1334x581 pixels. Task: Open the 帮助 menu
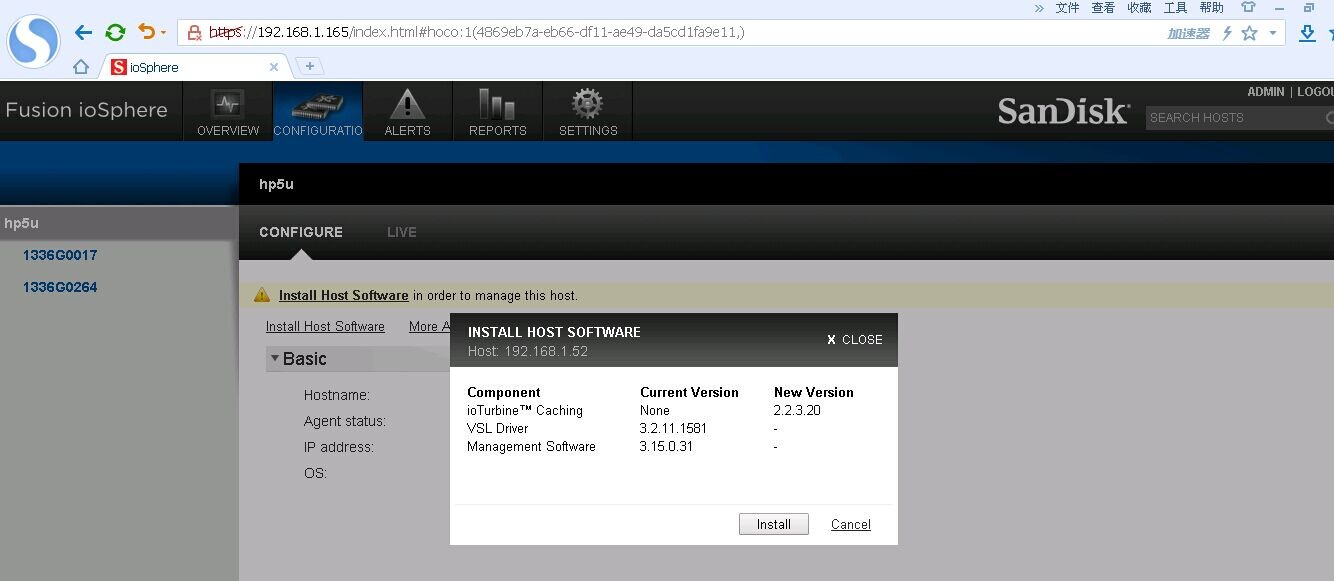click(x=1211, y=8)
